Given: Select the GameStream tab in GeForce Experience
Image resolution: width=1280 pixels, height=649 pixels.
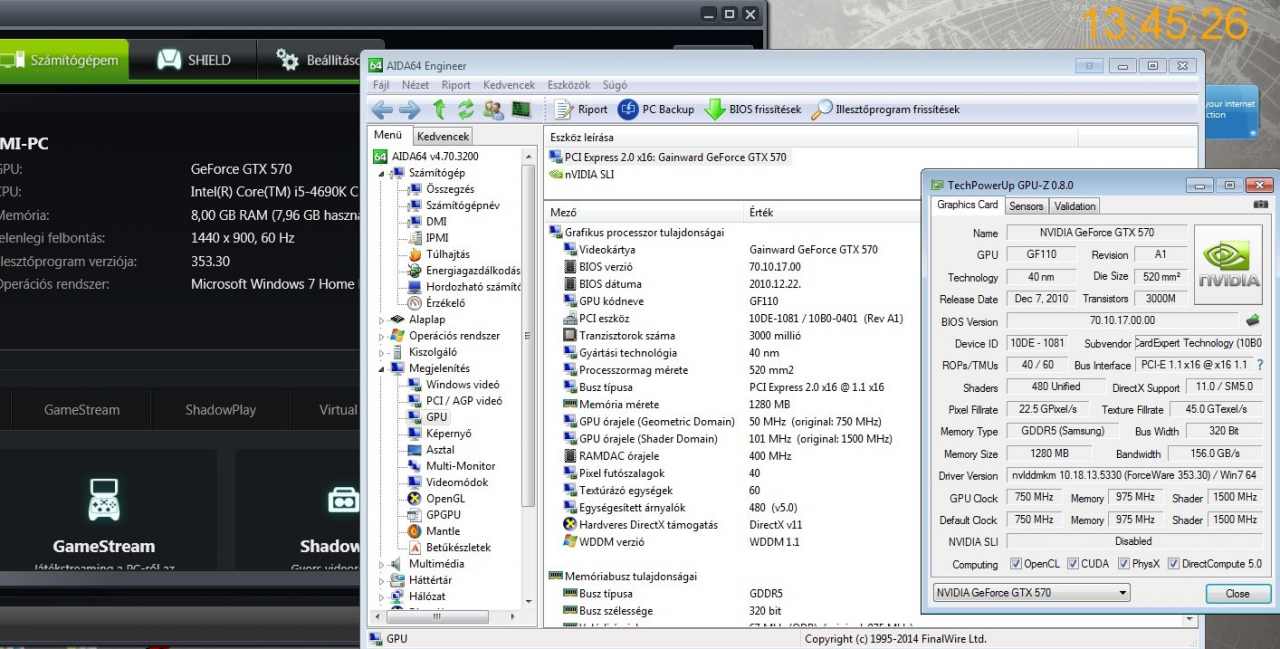Looking at the screenshot, I should coord(82,410).
